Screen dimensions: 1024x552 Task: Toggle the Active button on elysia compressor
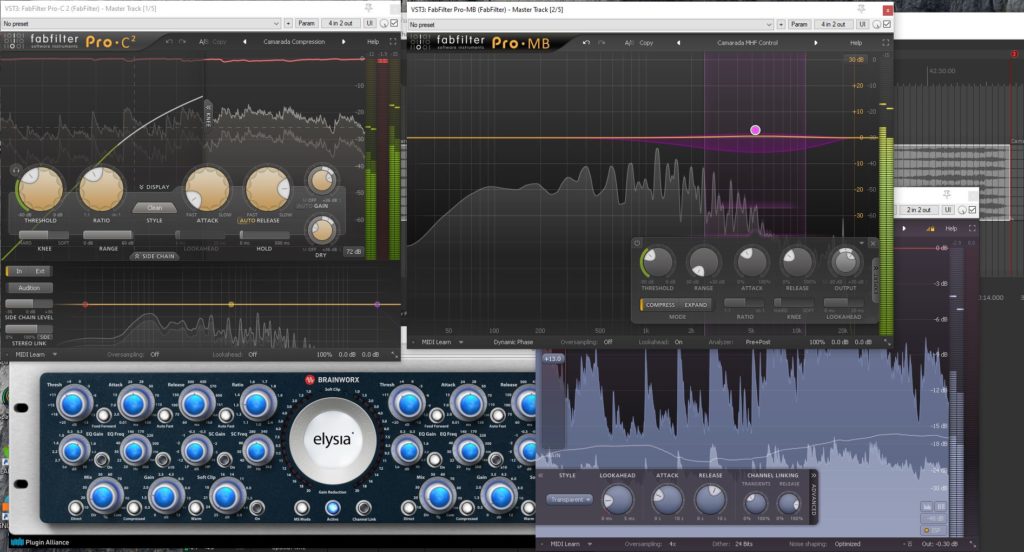[332, 508]
